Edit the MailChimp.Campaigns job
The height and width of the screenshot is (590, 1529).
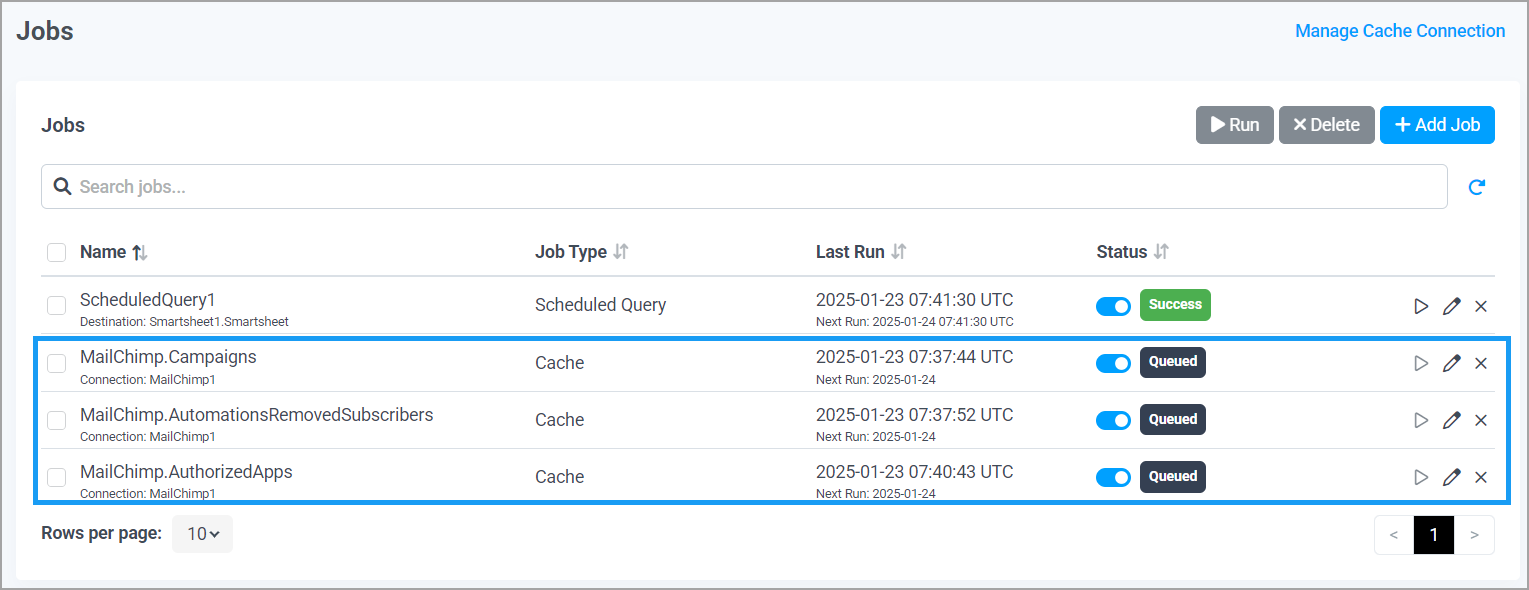pyautogui.click(x=1451, y=363)
